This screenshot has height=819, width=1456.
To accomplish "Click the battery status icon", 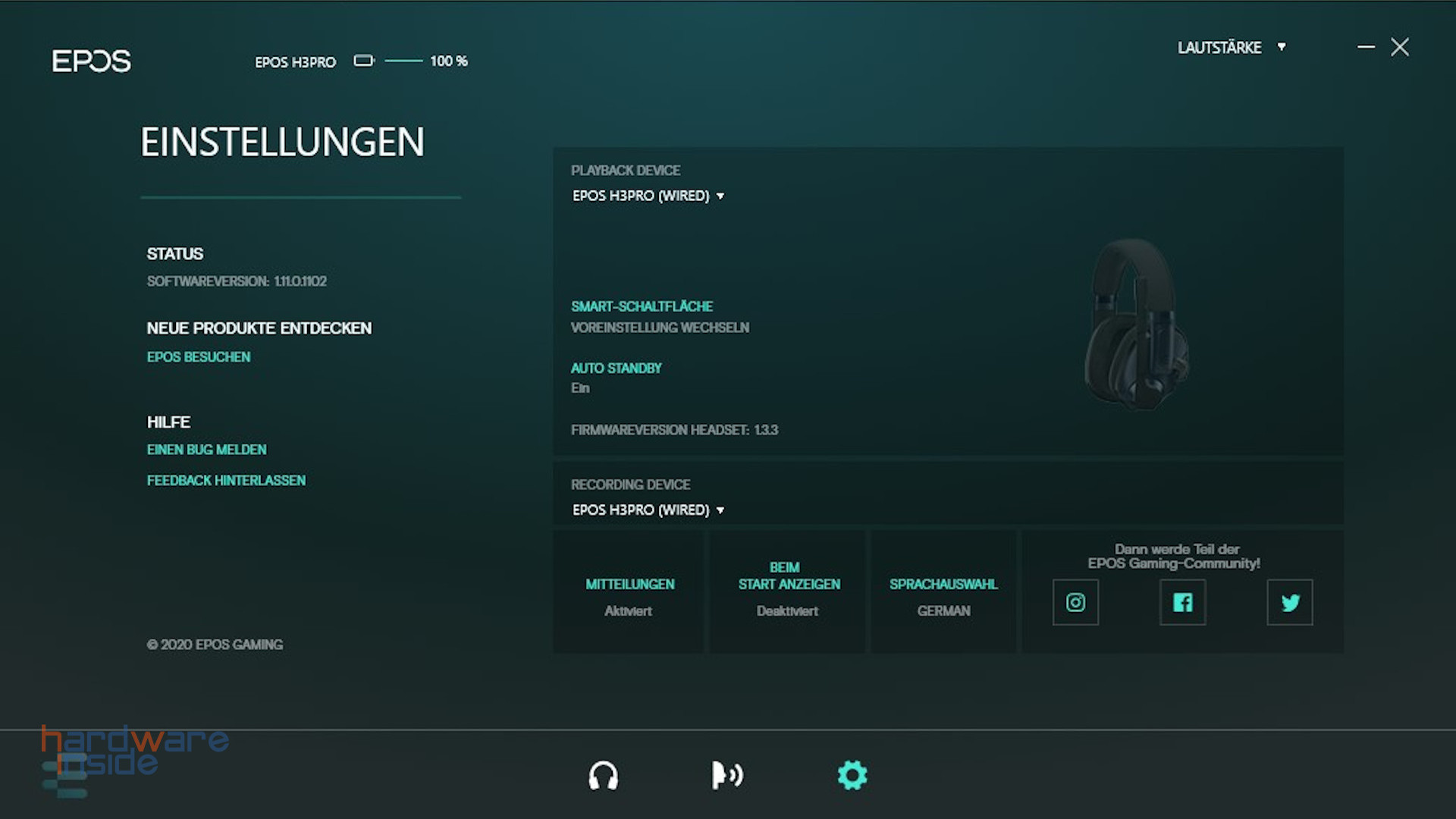I will click(x=364, y=61).
